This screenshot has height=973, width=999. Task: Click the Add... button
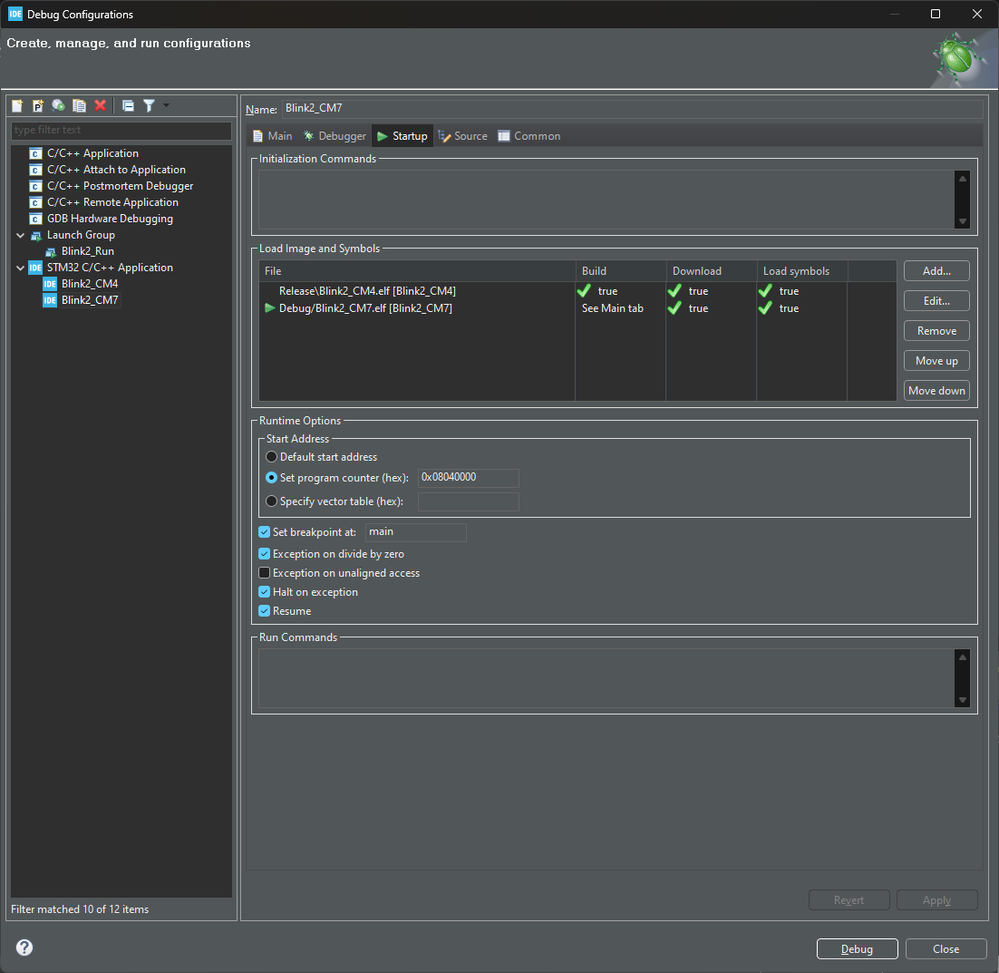tap(936, 271)
